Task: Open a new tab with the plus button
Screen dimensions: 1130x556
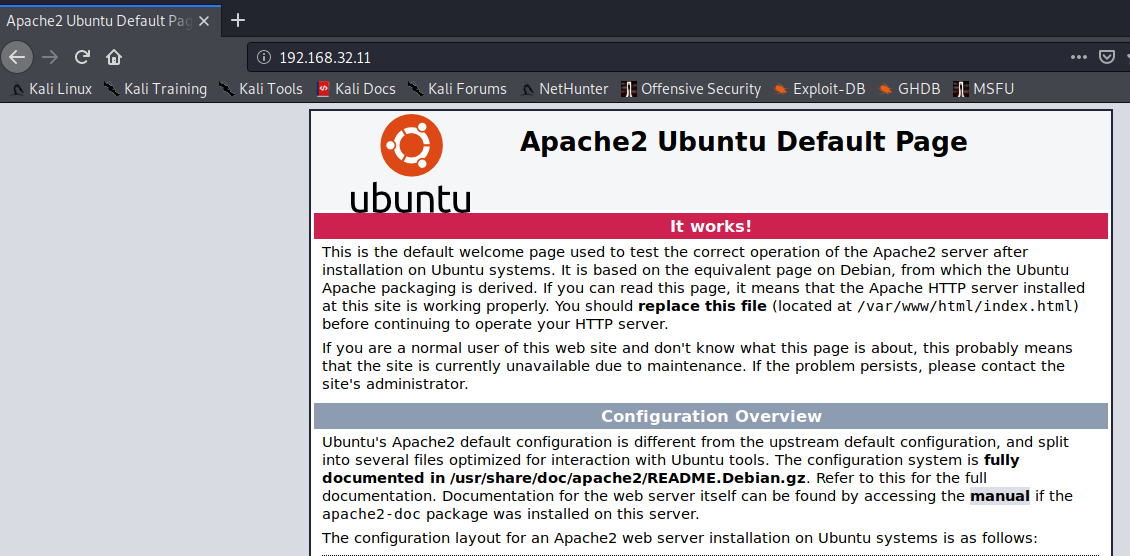Action: [238, 20]
